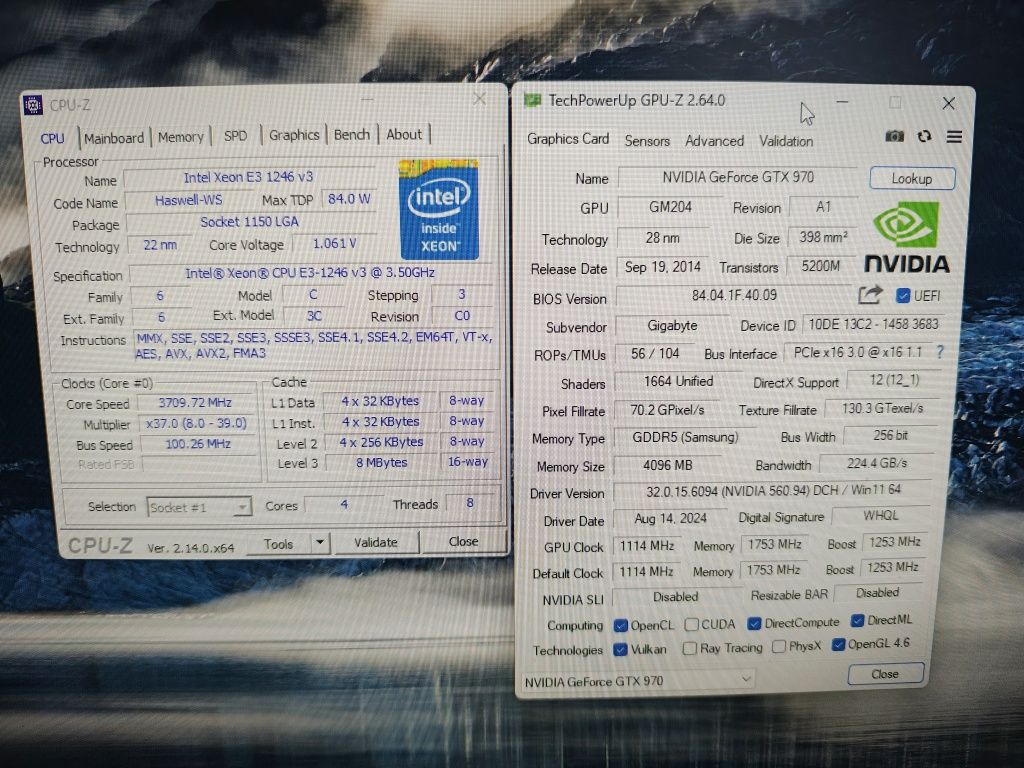Click the Bus Interface question mark icon
Image resolution: width=1024 pixels, height=768 pixels.
pyautogui.click(x=940, y=352)
